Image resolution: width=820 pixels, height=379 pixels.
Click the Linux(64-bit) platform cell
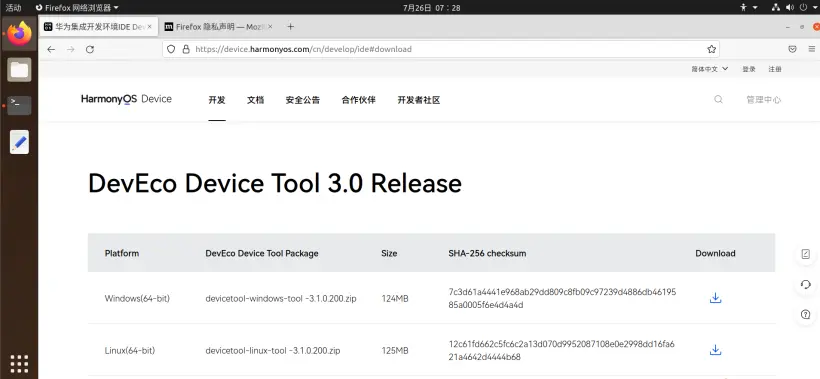point(130,350)
